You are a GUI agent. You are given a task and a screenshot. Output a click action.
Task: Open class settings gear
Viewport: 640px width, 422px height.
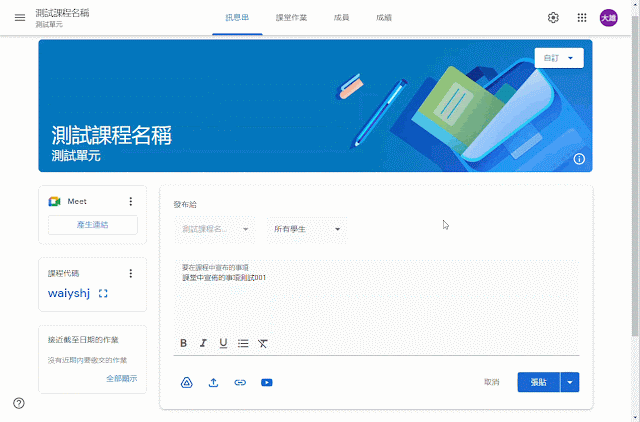coord(553,18)
